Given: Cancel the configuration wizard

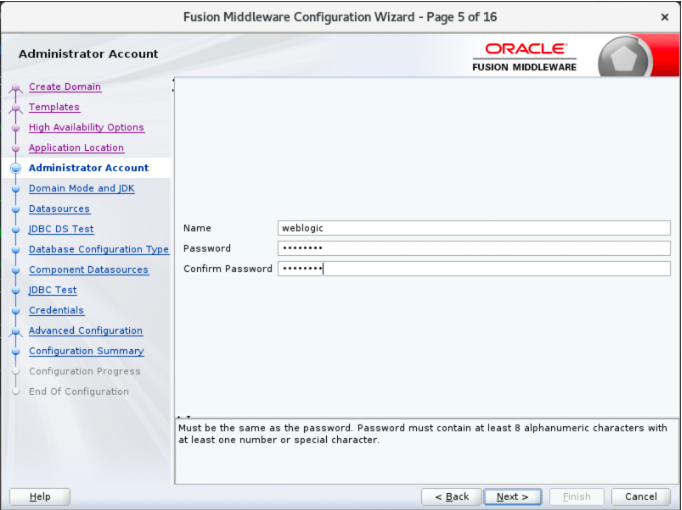Looking at the screenshot, I should [641, 497].
